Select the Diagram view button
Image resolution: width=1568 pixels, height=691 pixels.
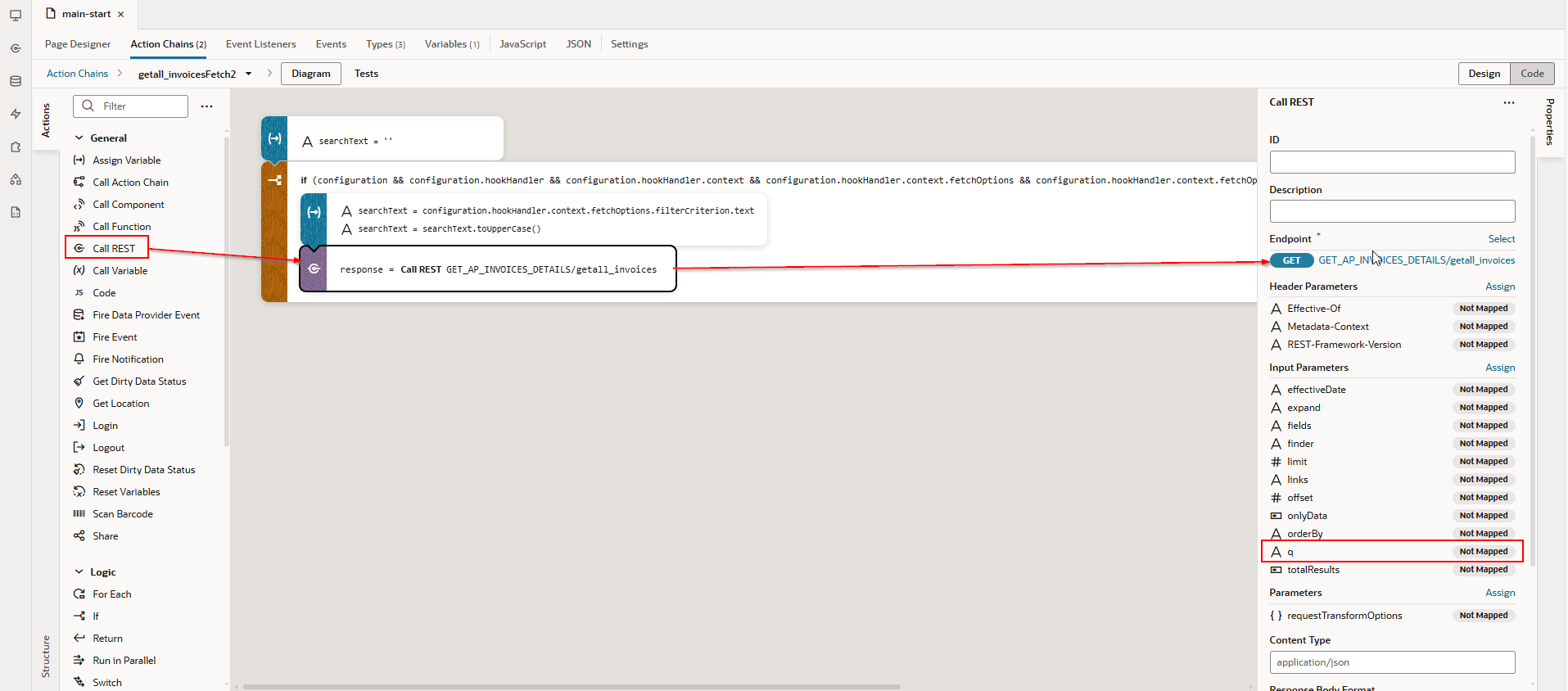click(311, 74)
